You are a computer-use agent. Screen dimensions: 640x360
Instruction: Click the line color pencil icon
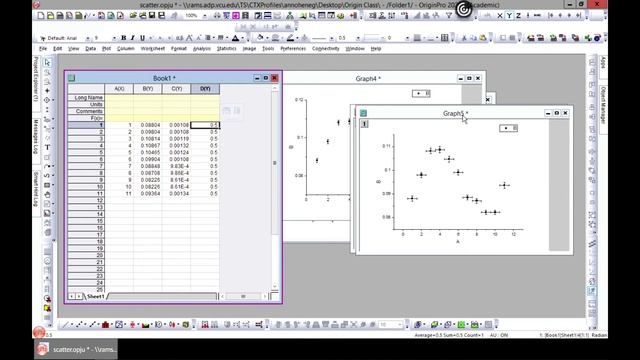click(290, 38)
